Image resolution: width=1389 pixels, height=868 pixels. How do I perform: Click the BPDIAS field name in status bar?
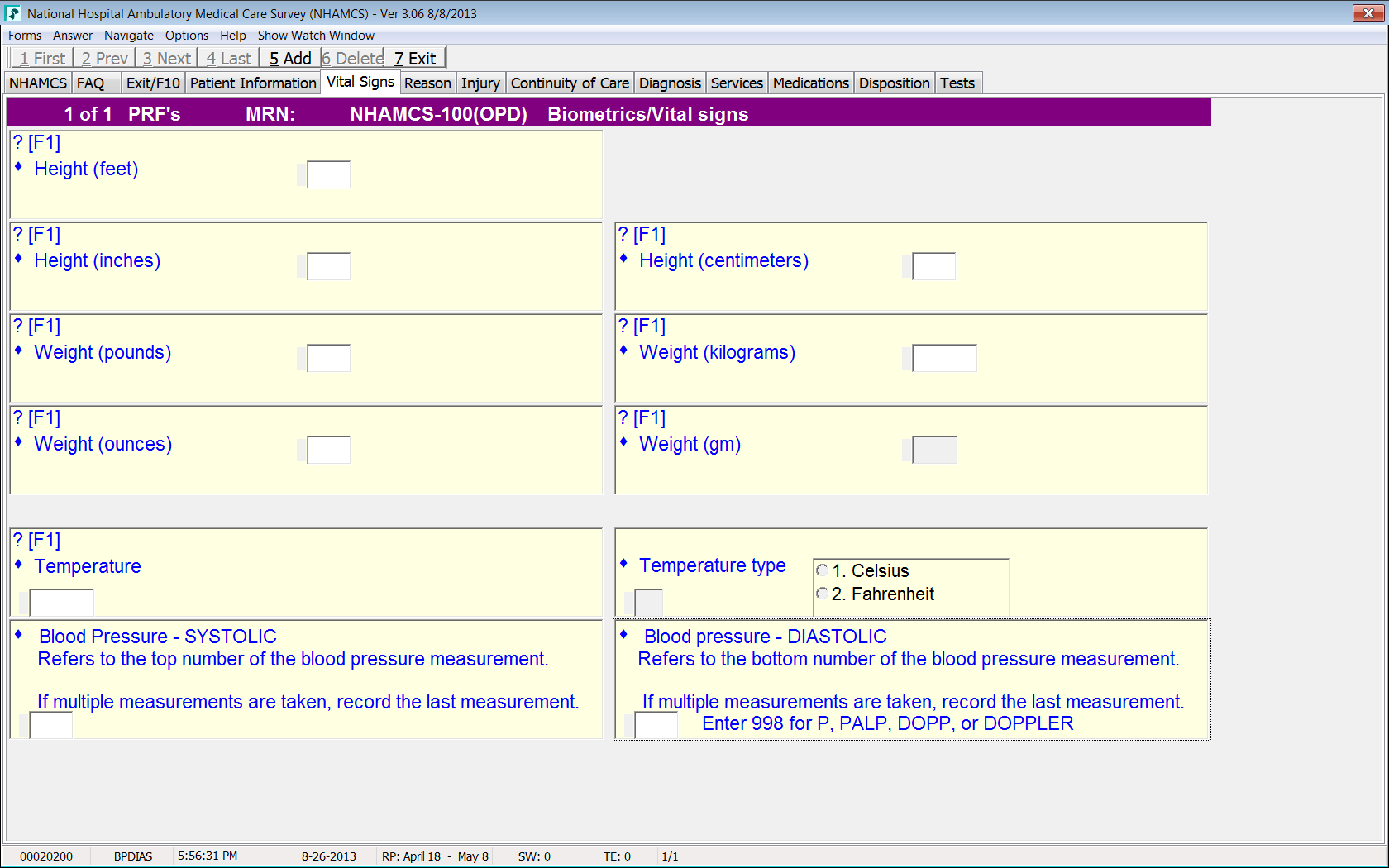click(x=133, y=856)
